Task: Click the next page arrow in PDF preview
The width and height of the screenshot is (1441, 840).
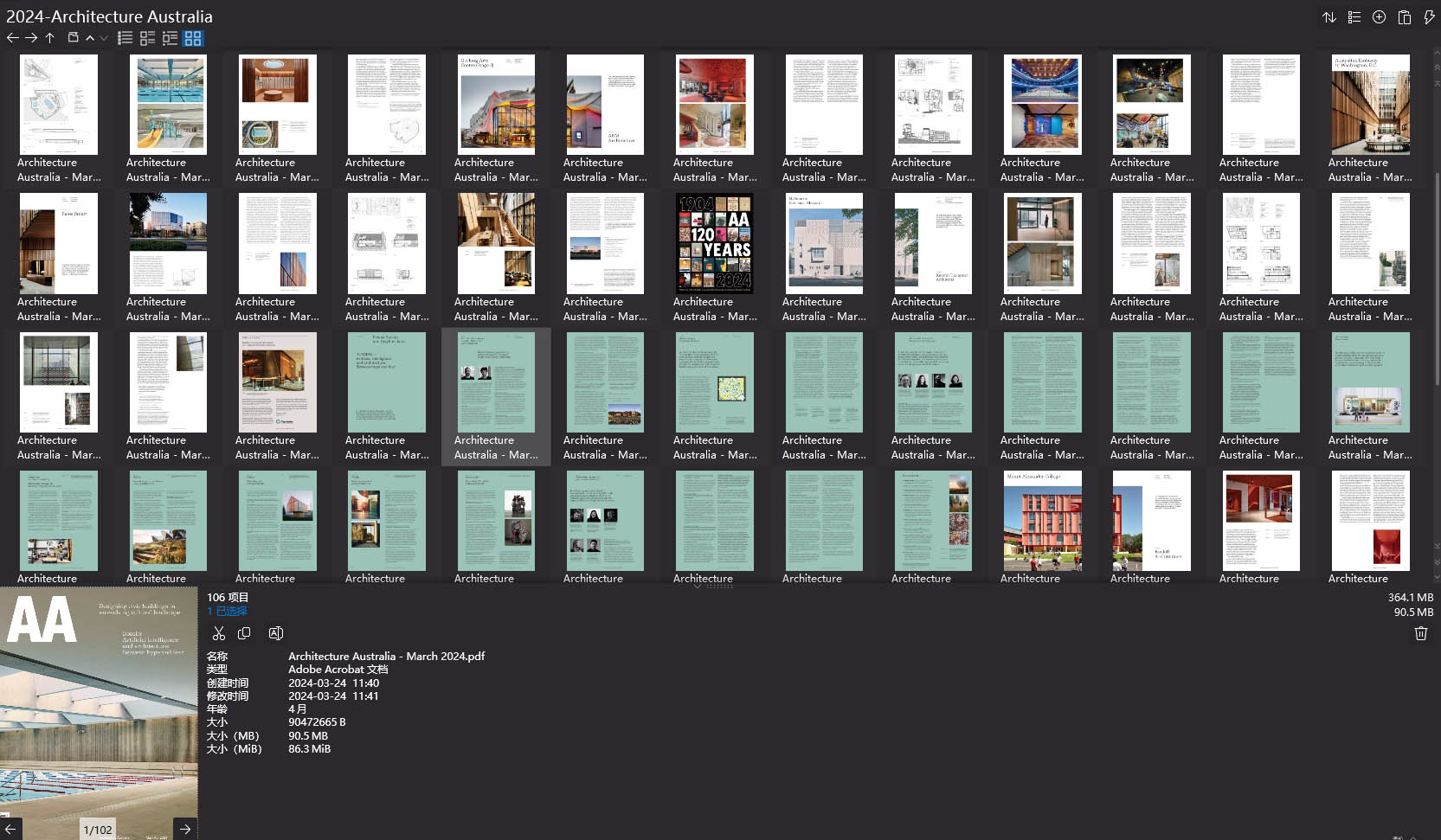Action: (x=184, y=829)
